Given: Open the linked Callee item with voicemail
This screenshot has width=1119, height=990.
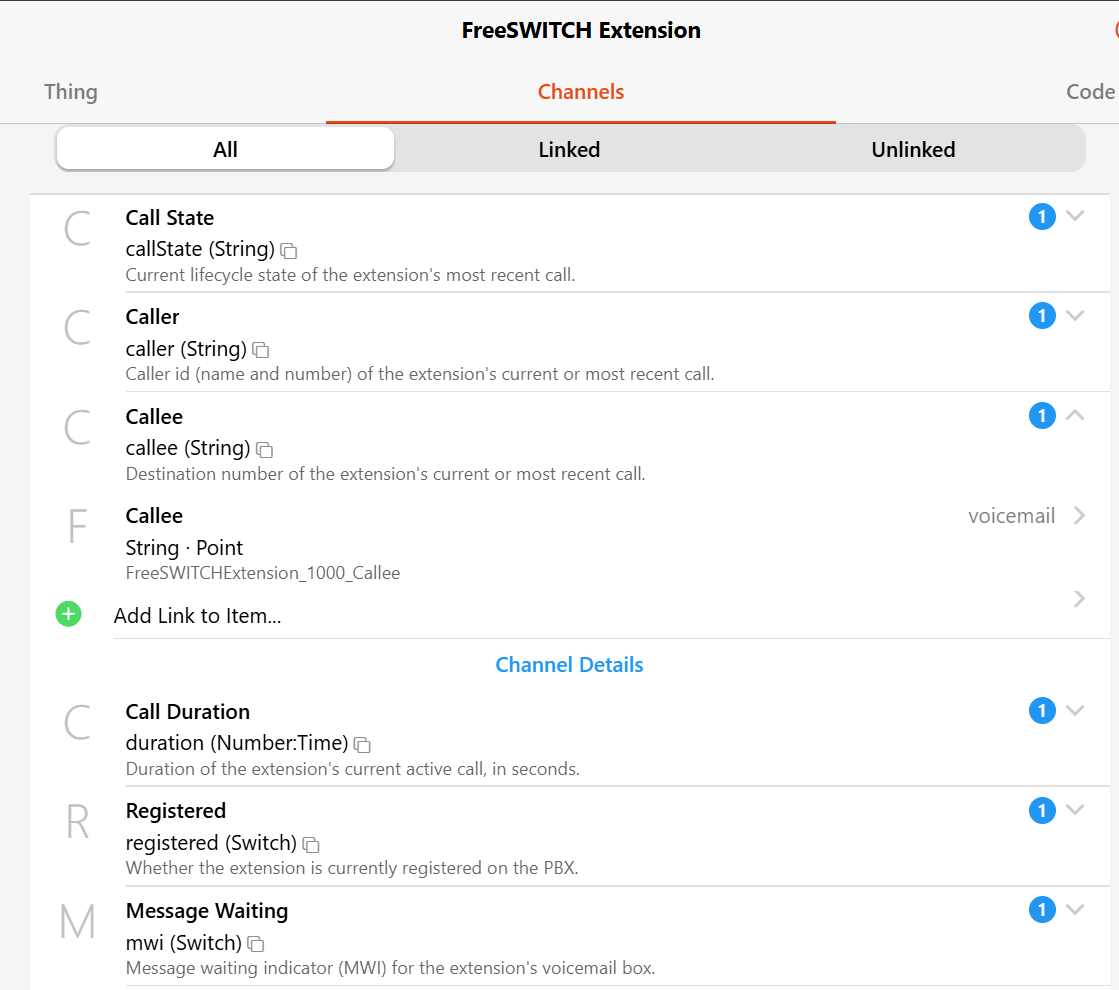Looking at the screenshot, I should coord(569,543).
